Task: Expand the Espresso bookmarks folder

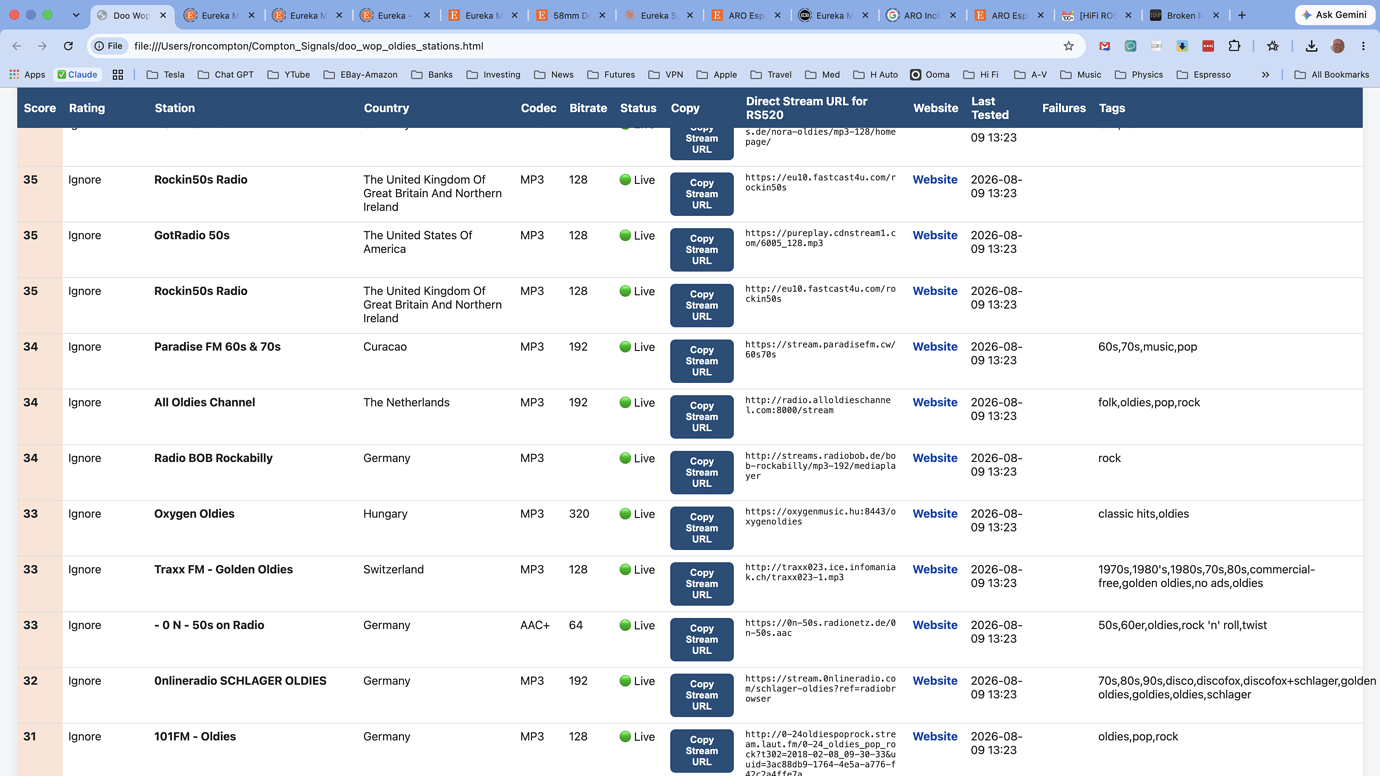Action: coord(1203,75)
